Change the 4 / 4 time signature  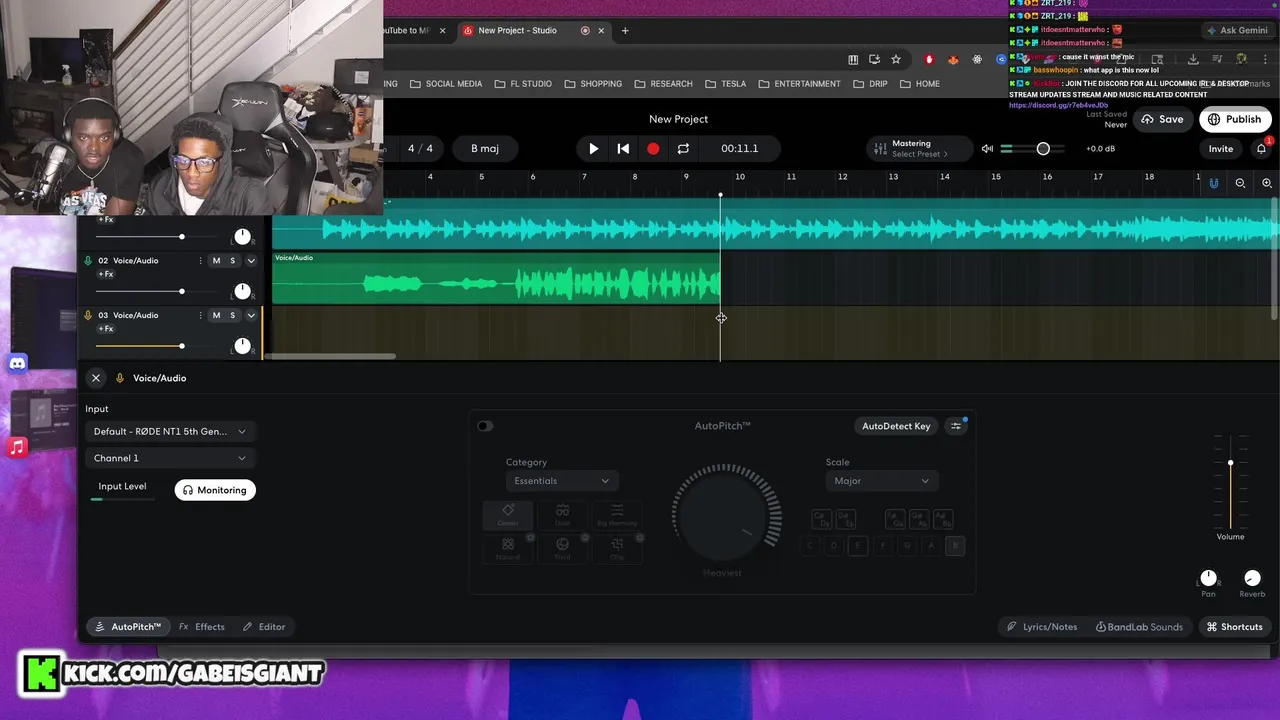420,148
